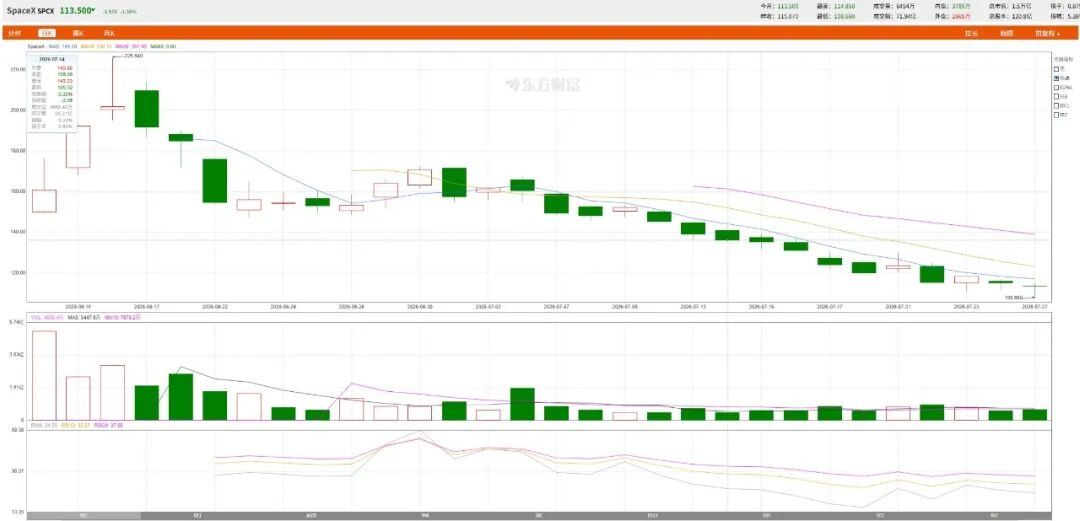The height and width of the screenshot is (521, 1080).
Task: Click the RSI6 value label in RSI panel
Action: [43, 425]
